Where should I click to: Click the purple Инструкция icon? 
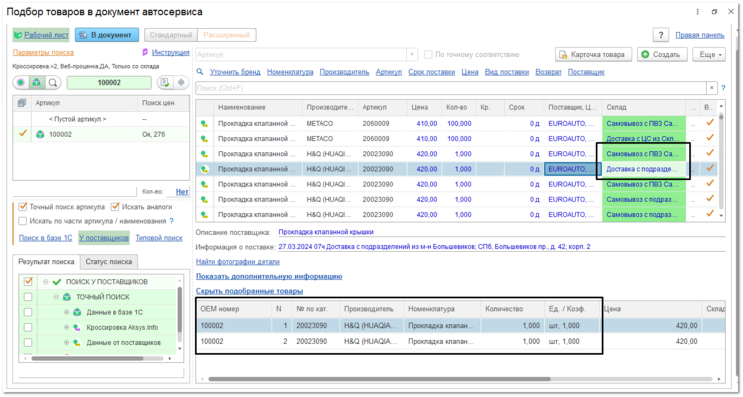[x=145, y=53]
